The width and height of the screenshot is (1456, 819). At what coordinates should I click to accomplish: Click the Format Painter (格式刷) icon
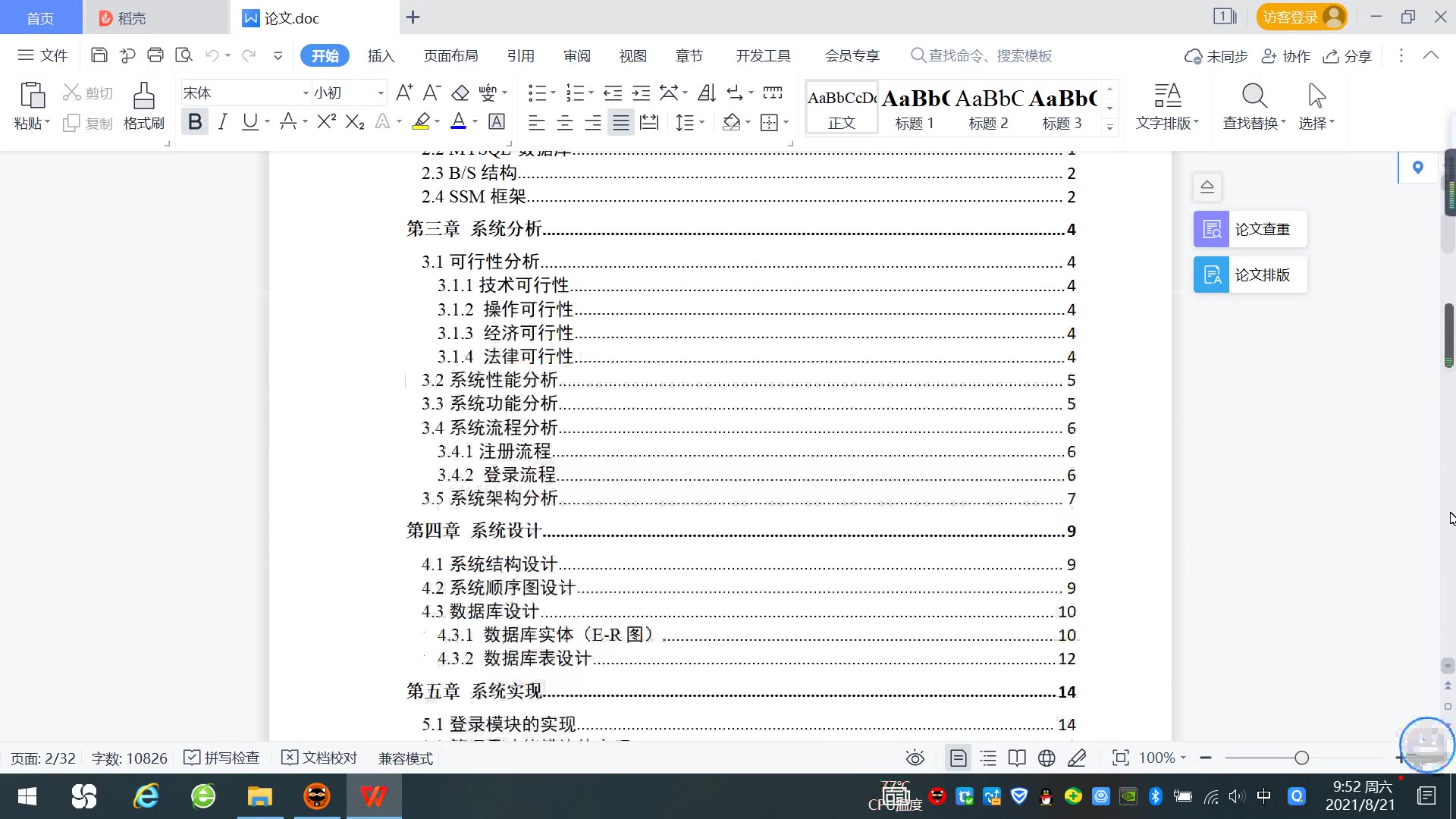pyautogui.click(x=143, y=97)
